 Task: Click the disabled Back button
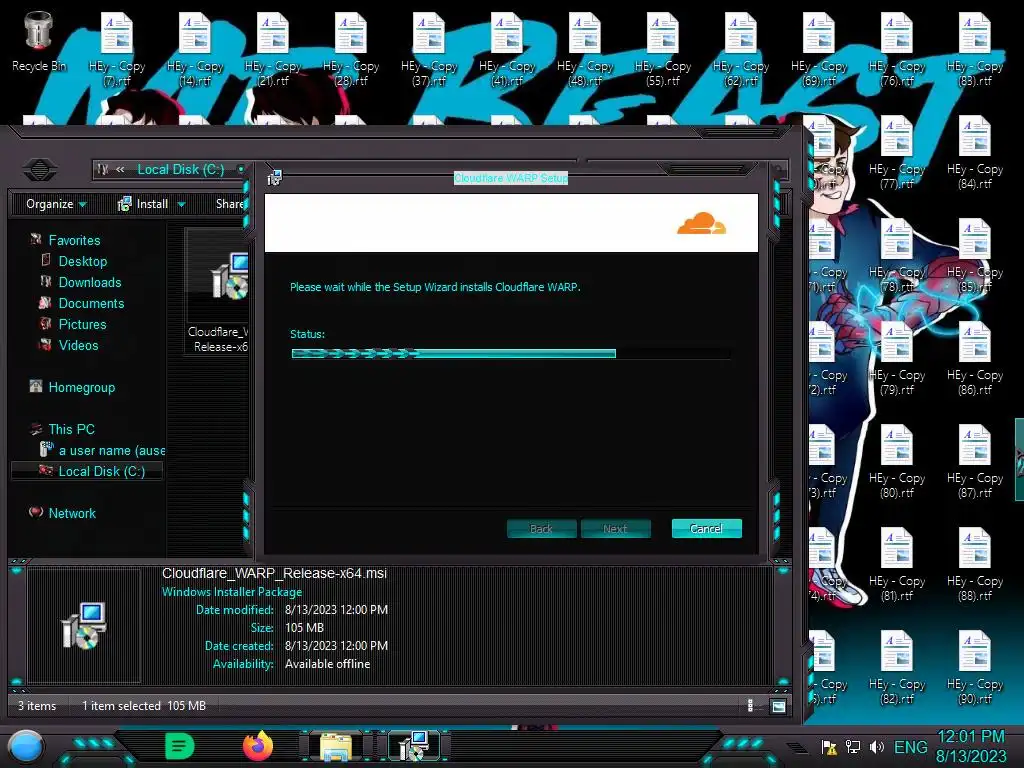click(x=541, y=528)
